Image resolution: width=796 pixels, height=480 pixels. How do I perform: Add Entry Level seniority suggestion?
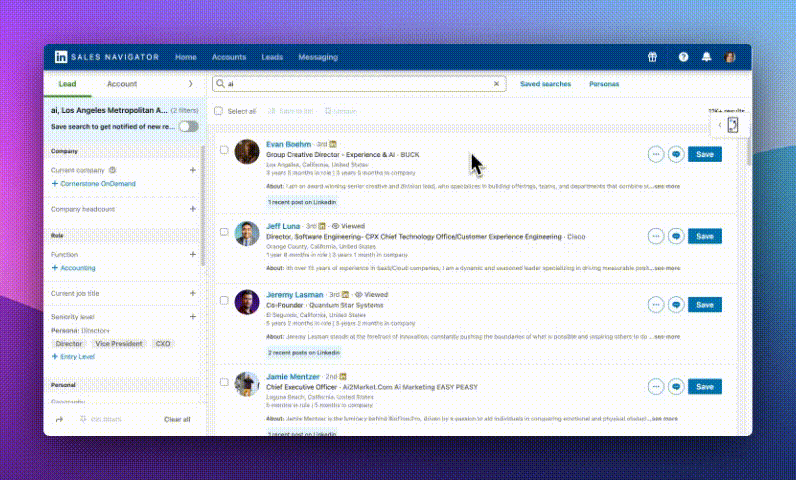click(73, 357)
